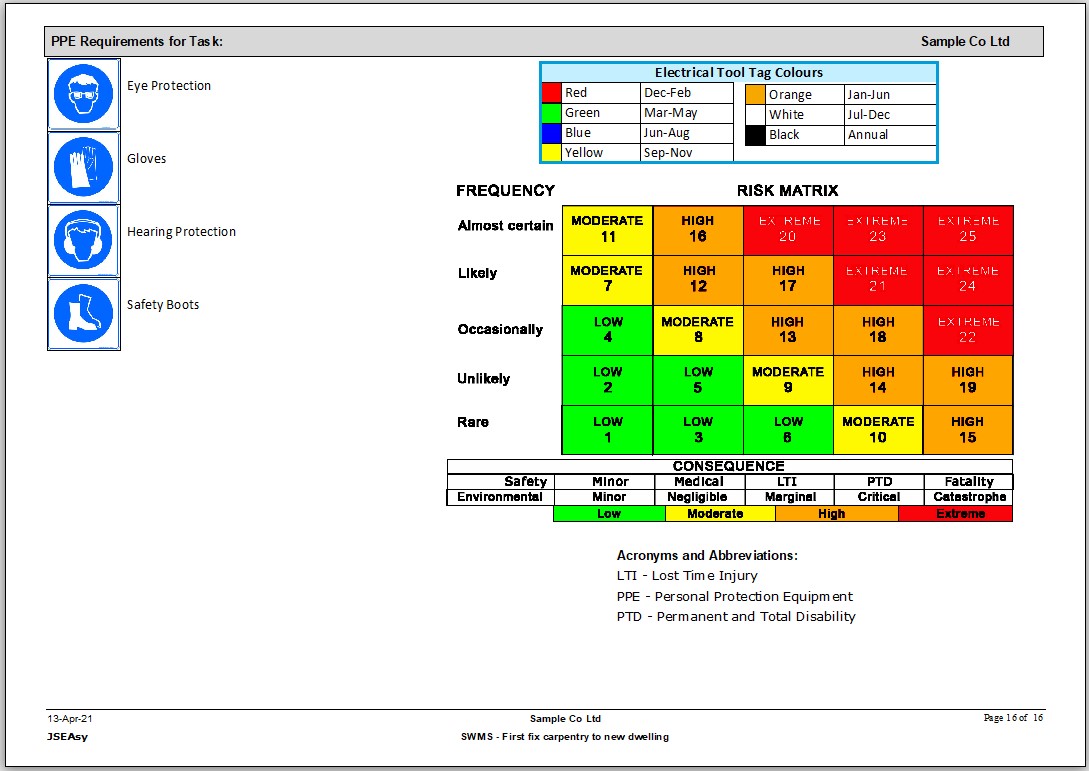Click the EXTREME 25 risk matrix cell
Image resolution: width=1089 pixels, height=771 pixels.
[967, 230]
